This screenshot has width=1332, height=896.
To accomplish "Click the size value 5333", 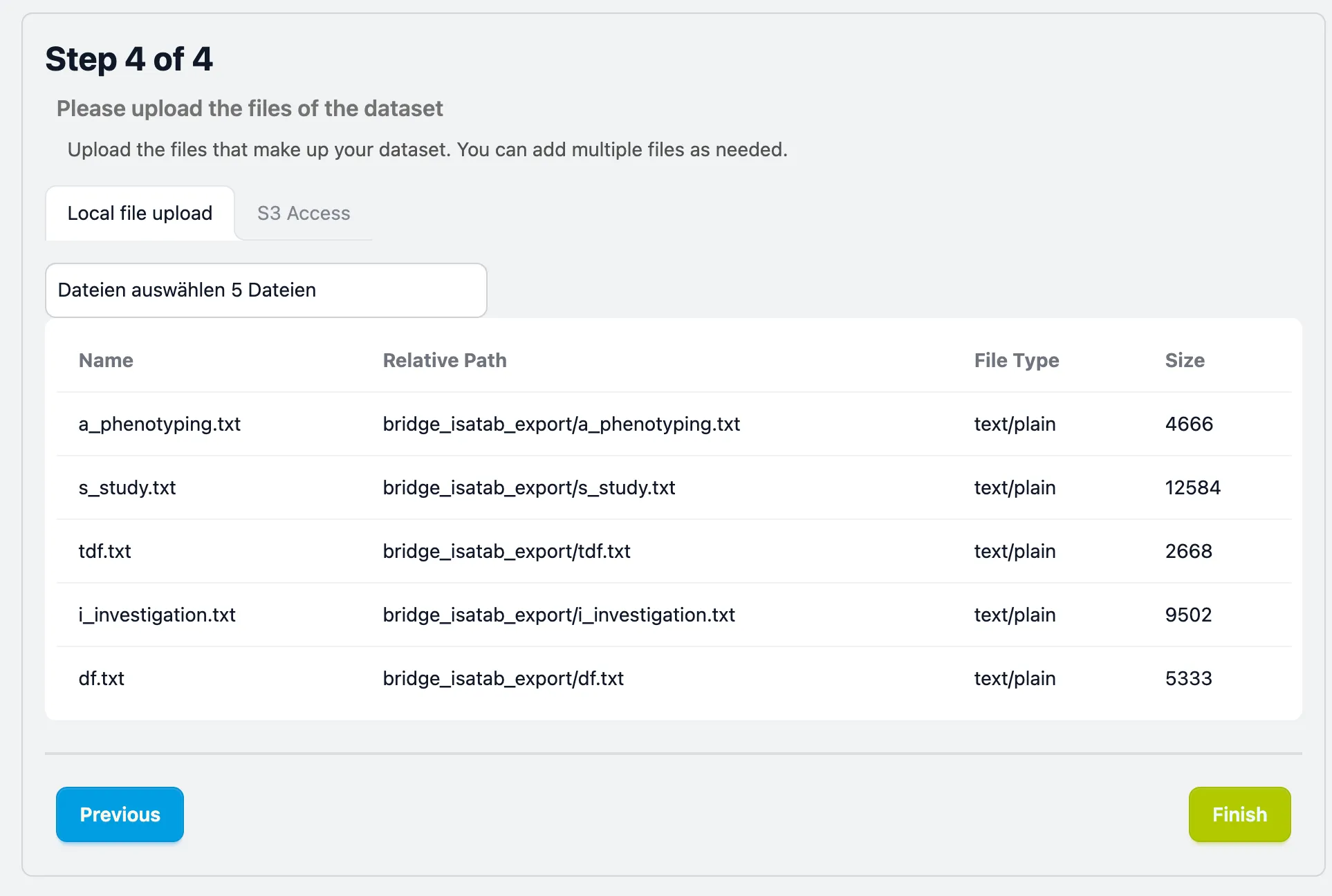I will (1188, 678).
